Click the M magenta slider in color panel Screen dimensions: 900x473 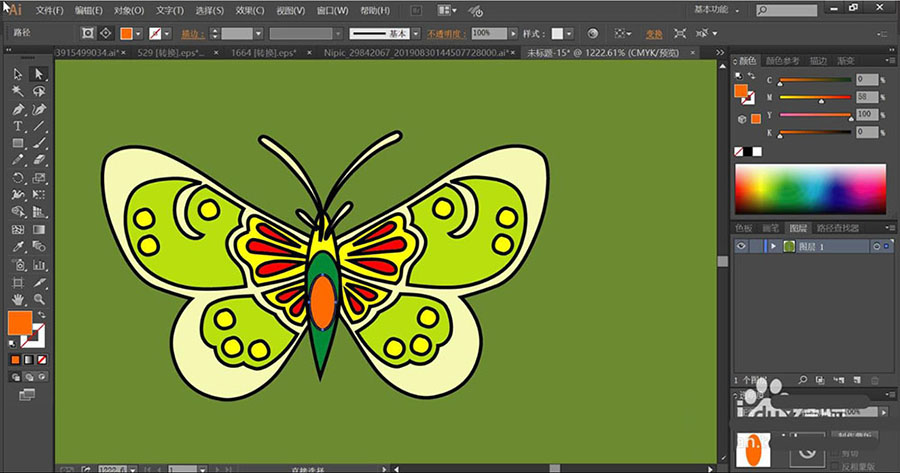tap(816, 98)
